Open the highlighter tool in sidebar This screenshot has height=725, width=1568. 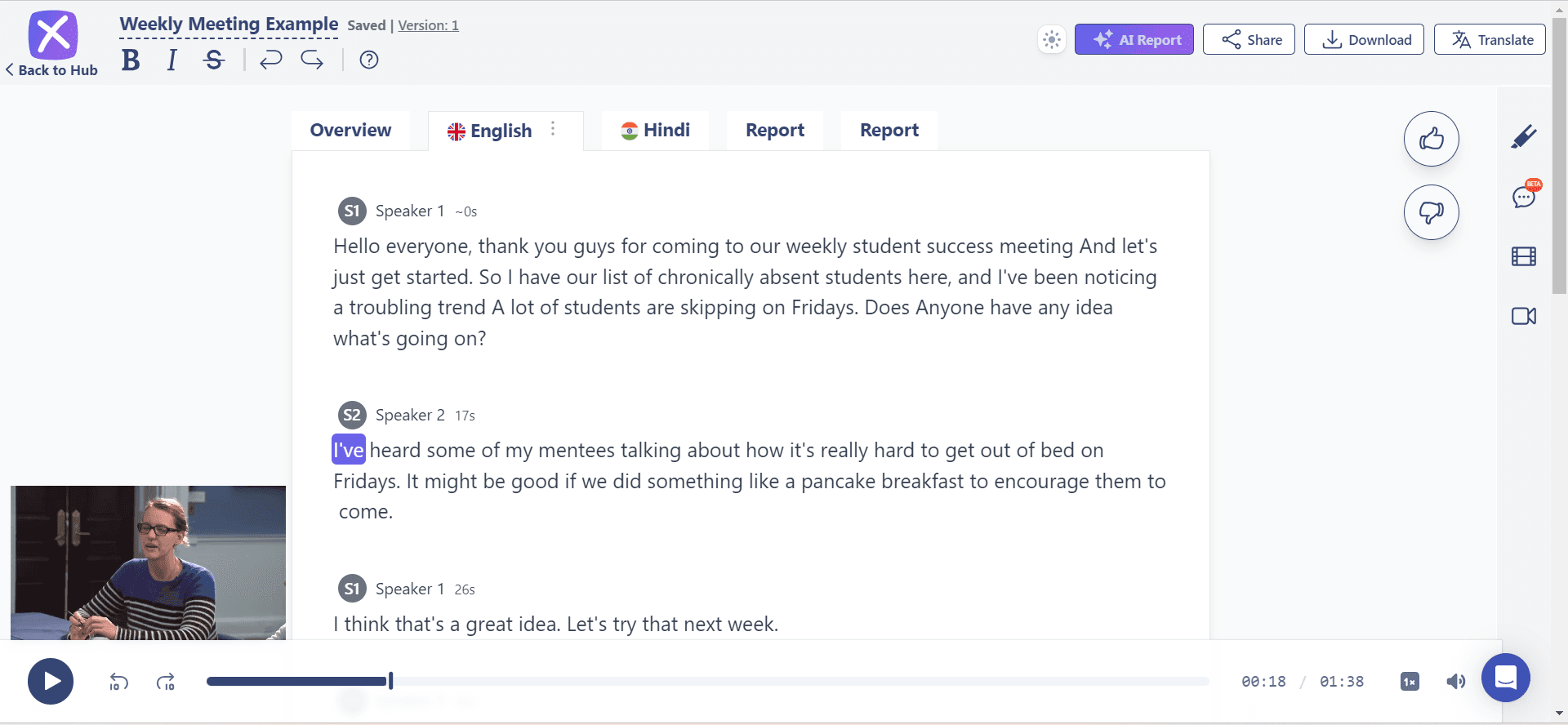1523,137
